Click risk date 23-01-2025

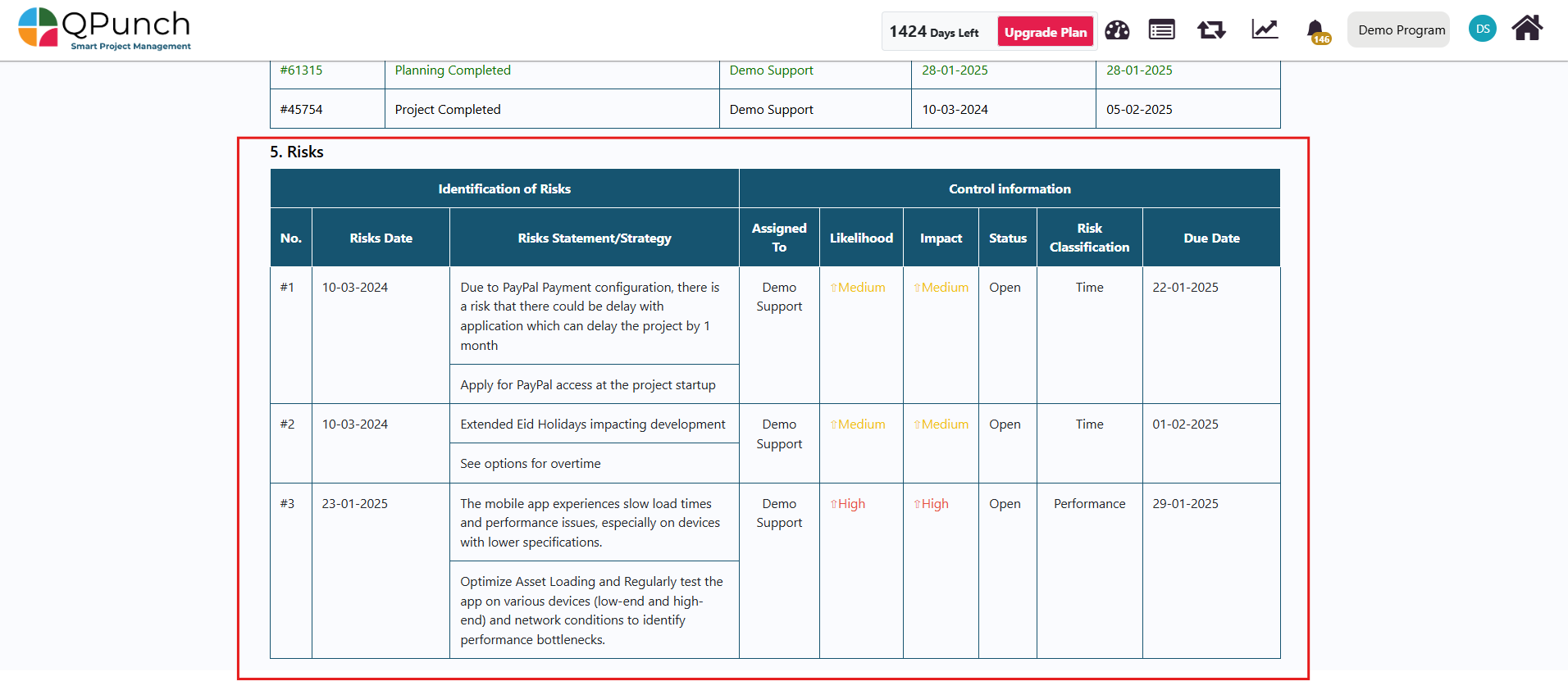pyautogui.click(x=354, y=504)
